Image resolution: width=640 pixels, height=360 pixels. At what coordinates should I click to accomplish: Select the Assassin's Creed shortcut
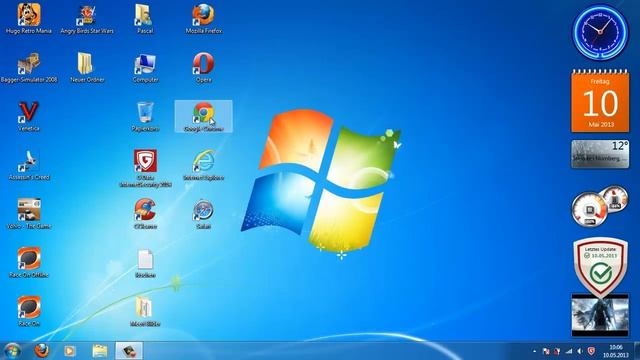pos(29,165)
